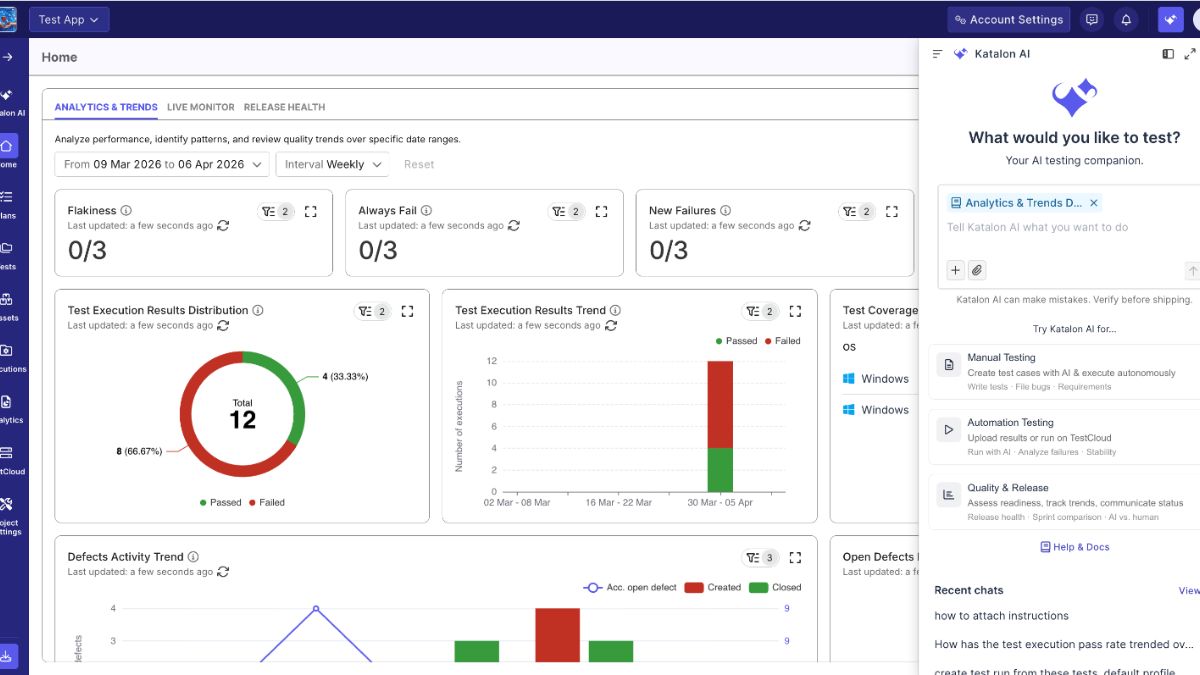Screen dimensions: 1200x675
Task: Click the failed red segment of the bar
Action: (x=720, y=404)
